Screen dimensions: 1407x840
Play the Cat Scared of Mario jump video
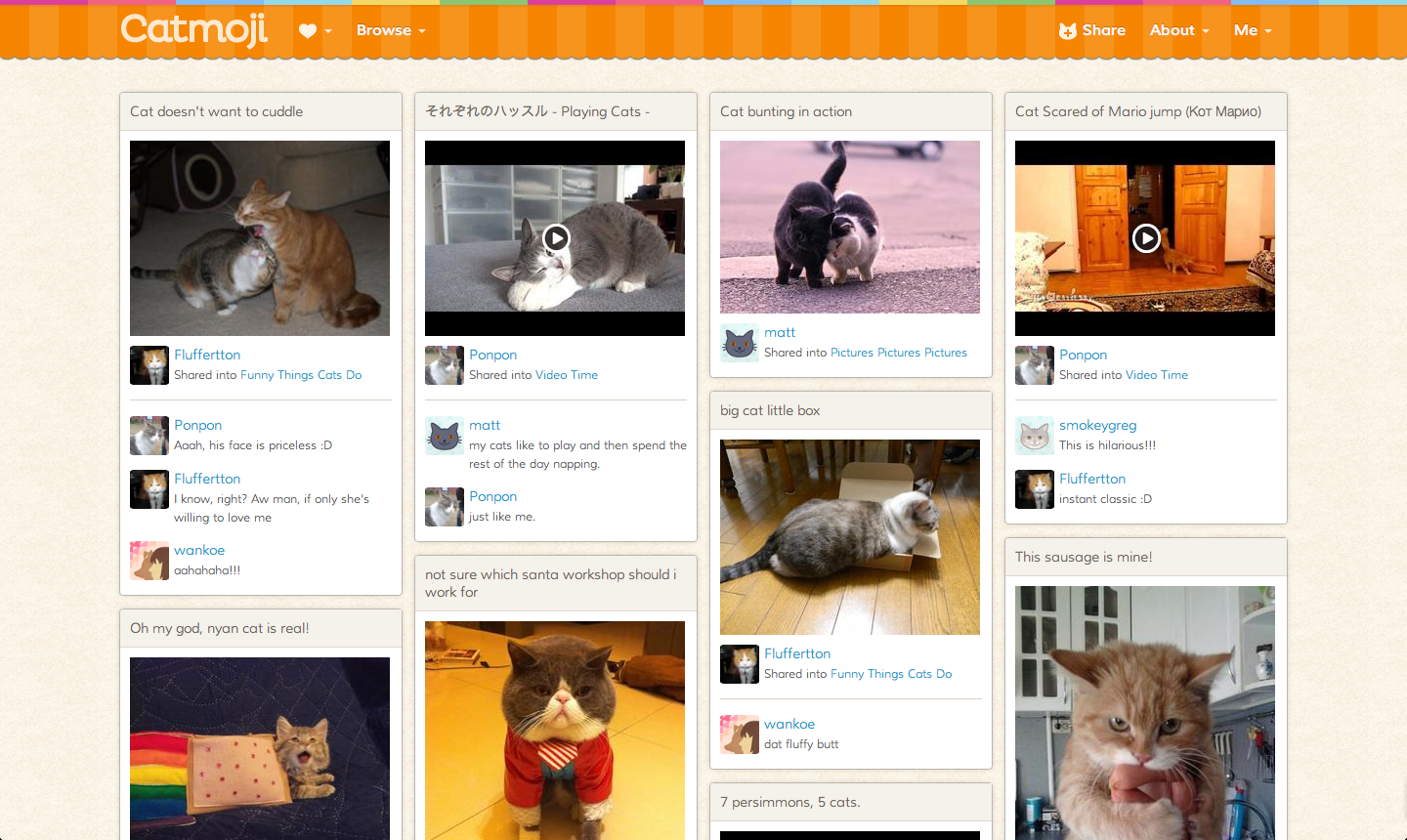1145,237
